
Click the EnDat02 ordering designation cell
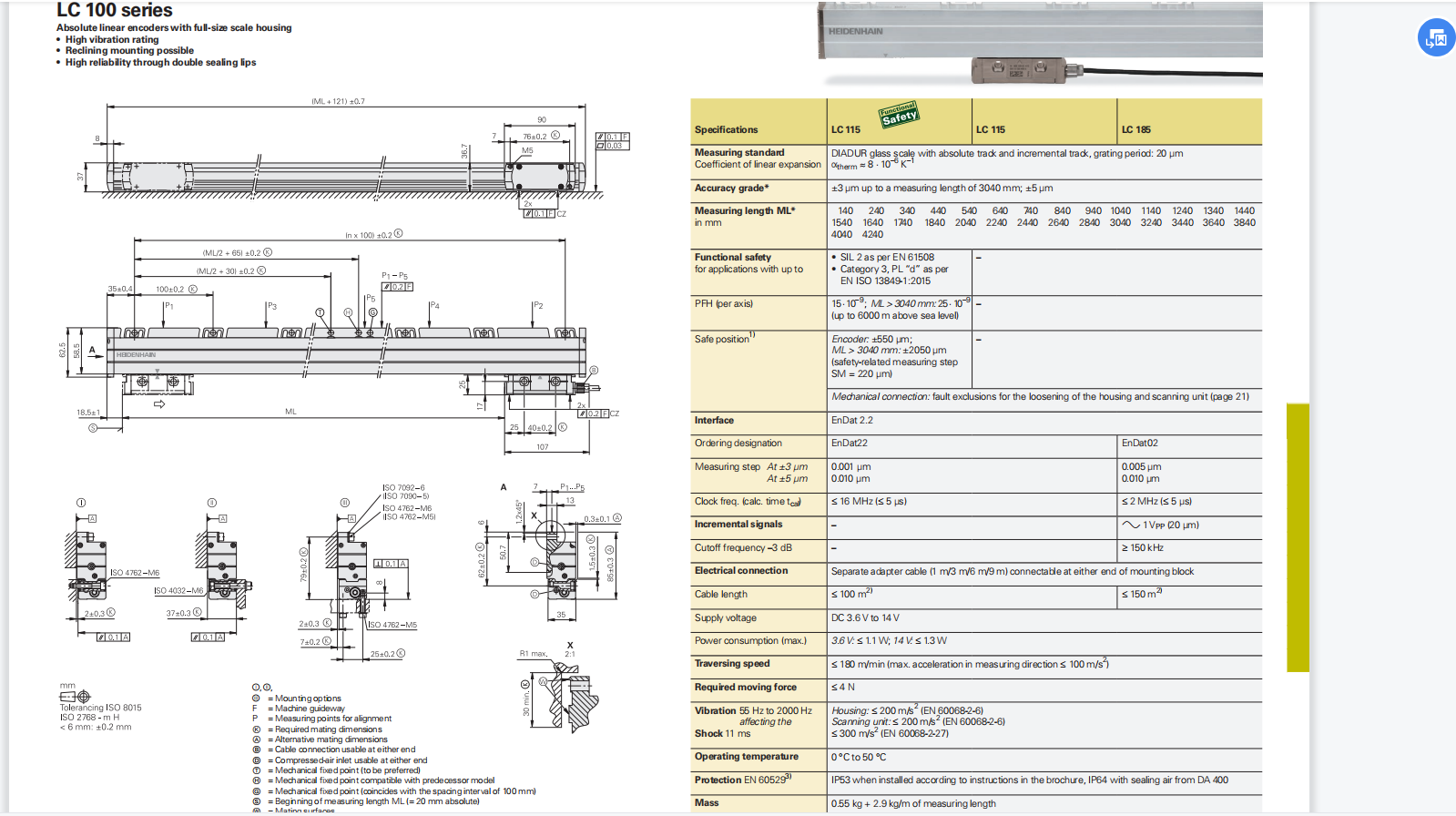coord(1139,444)
